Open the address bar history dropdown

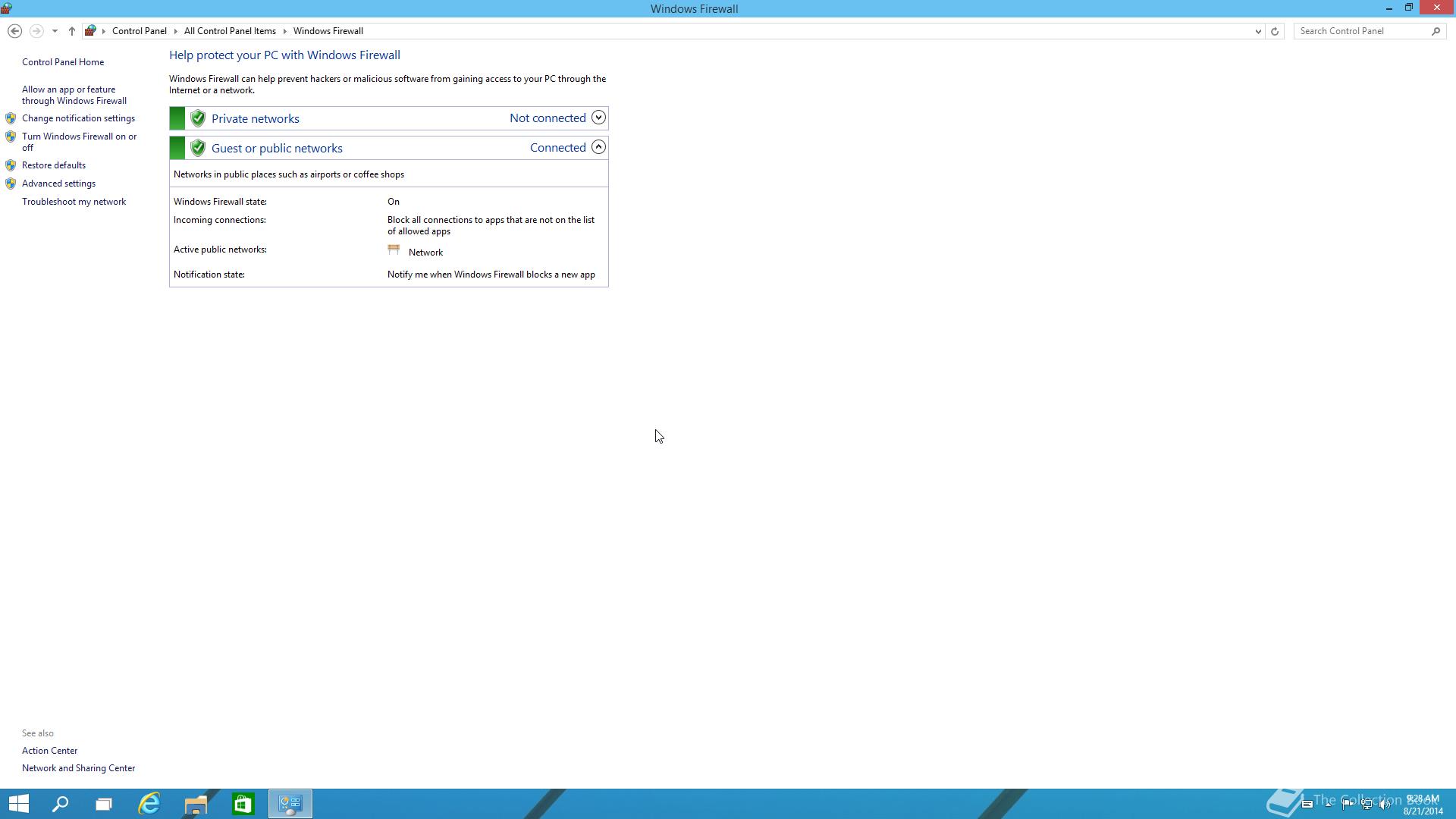click(1258, 31)
